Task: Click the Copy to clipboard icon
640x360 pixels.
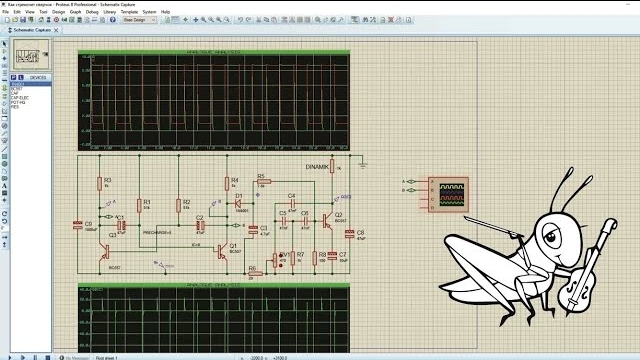Action: (x=266, y=20)
